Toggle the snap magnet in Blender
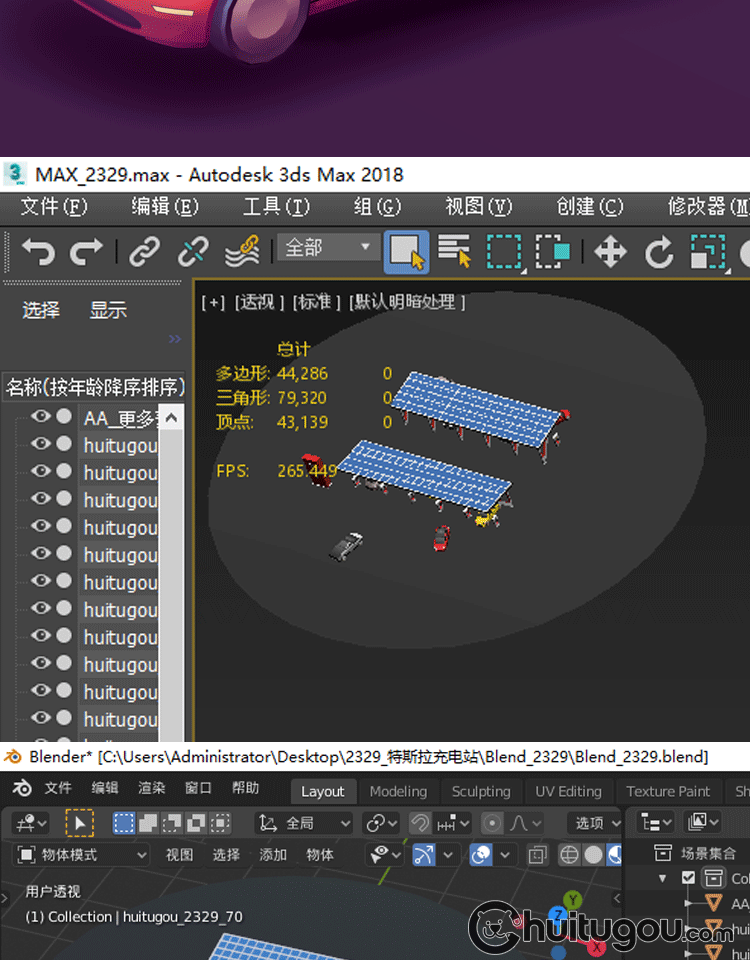 pyautogui.click(x=420, y=823)
